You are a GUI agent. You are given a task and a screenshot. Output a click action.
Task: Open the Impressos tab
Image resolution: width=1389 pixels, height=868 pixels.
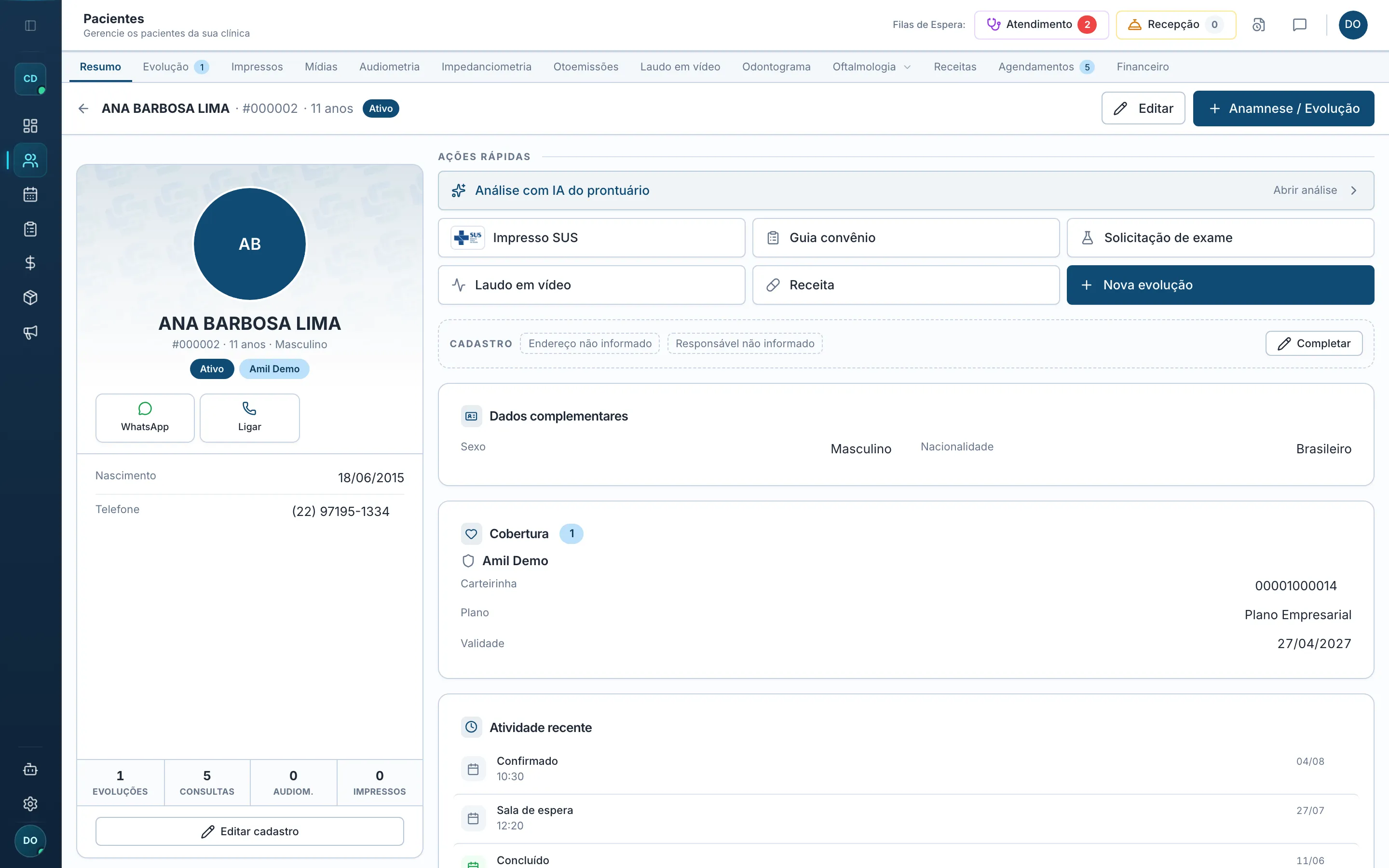point(257,67)
